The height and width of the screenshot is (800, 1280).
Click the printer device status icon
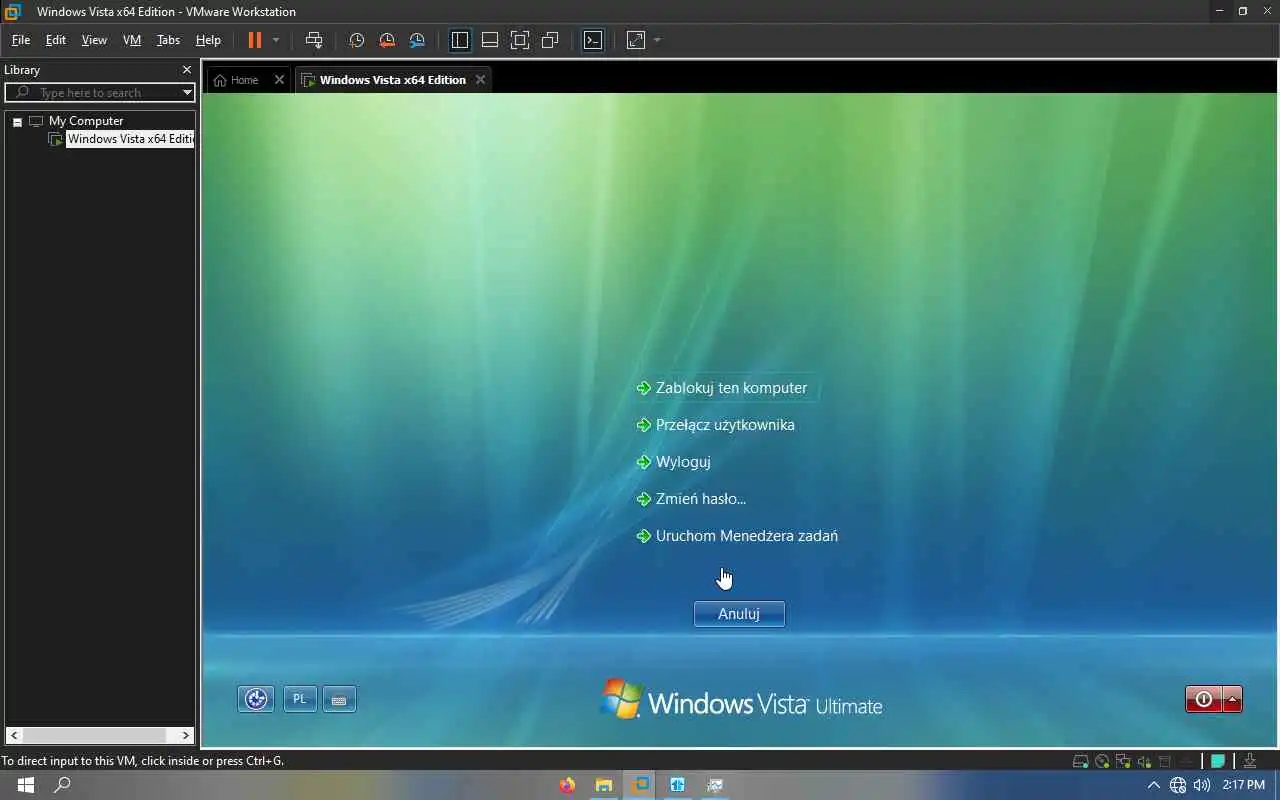click(x=1165, y=761)
